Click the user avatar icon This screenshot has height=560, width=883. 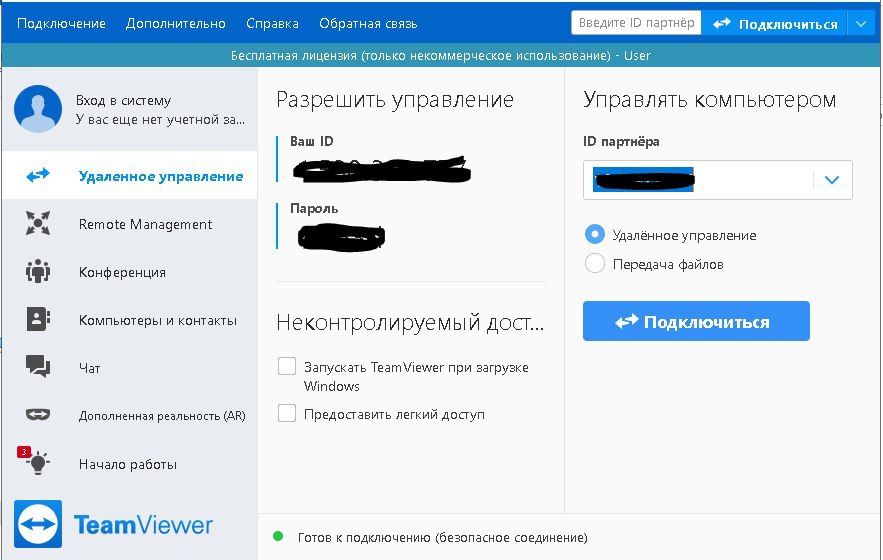click(38, 109)
